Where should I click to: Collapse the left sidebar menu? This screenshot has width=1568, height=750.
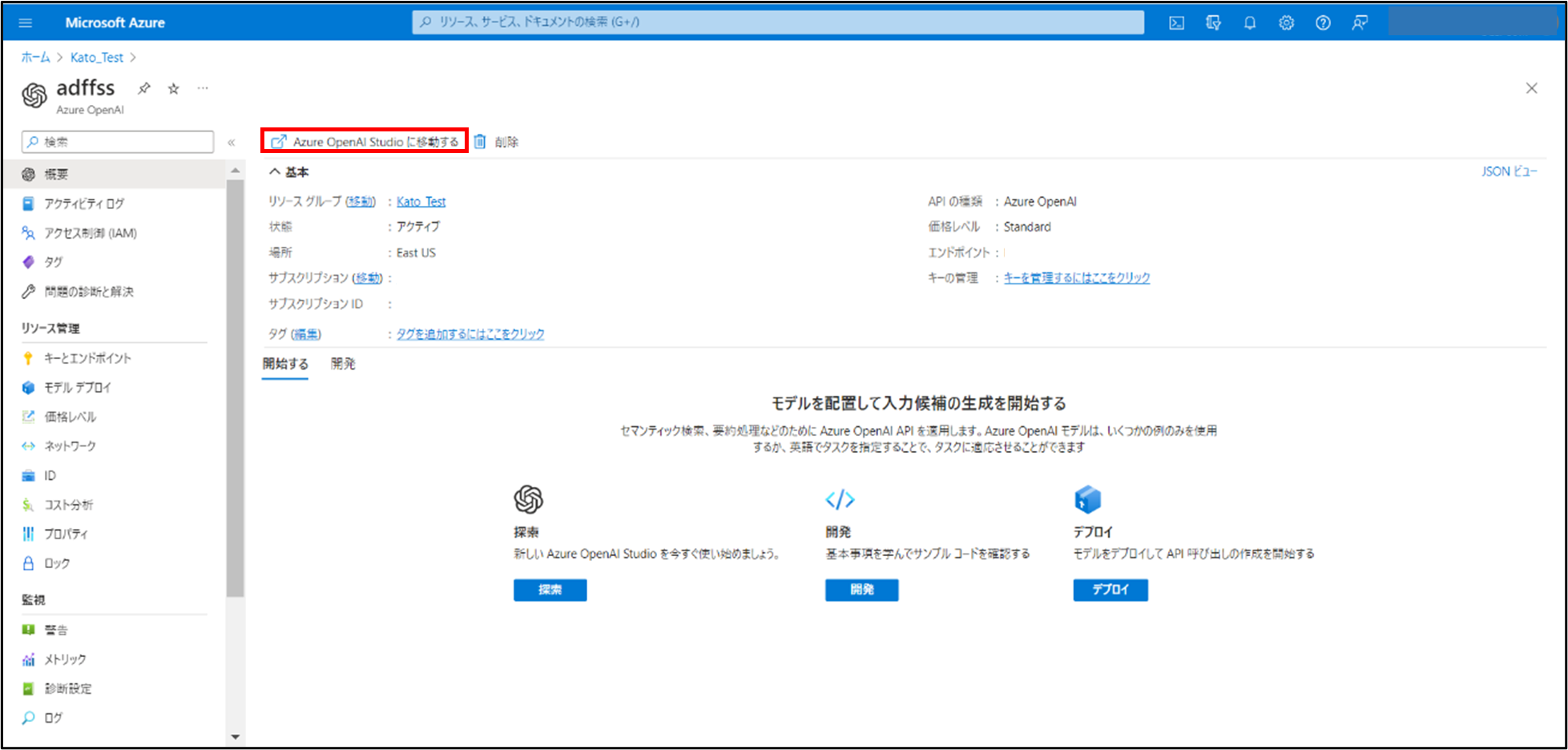[x=232, y=142]
